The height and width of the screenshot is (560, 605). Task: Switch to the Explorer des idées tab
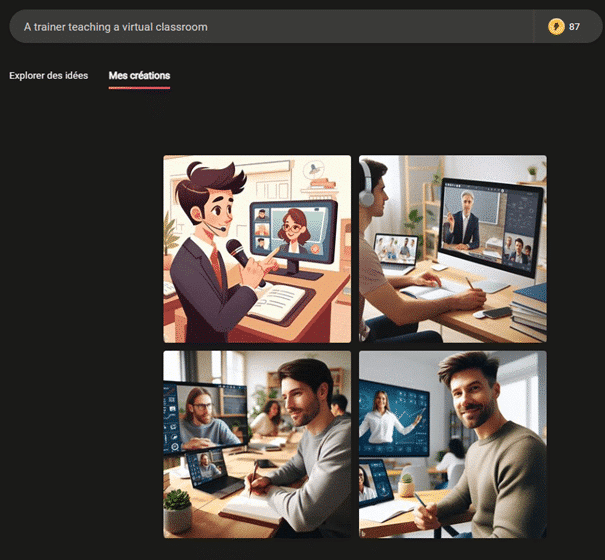coord(49,76)
